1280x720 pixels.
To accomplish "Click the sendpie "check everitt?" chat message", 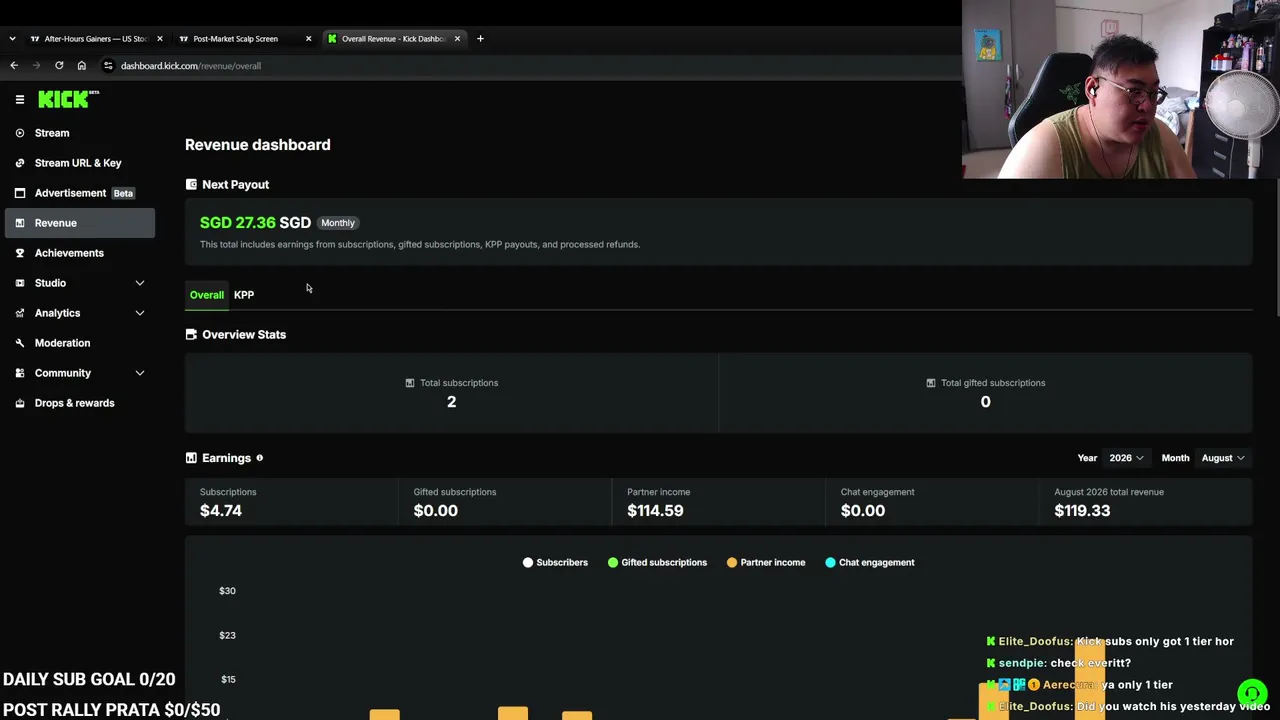I will (x=1058, y=663).
